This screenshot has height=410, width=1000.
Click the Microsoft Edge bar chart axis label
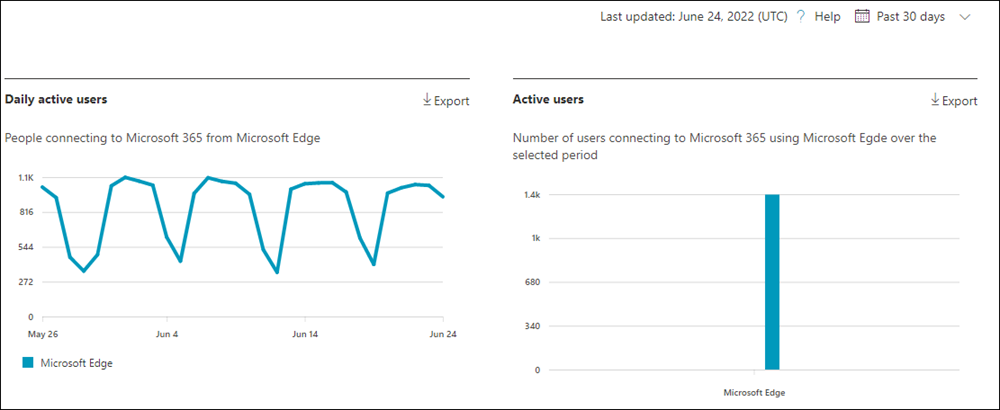pyautogui.click(x=754, y=392)
